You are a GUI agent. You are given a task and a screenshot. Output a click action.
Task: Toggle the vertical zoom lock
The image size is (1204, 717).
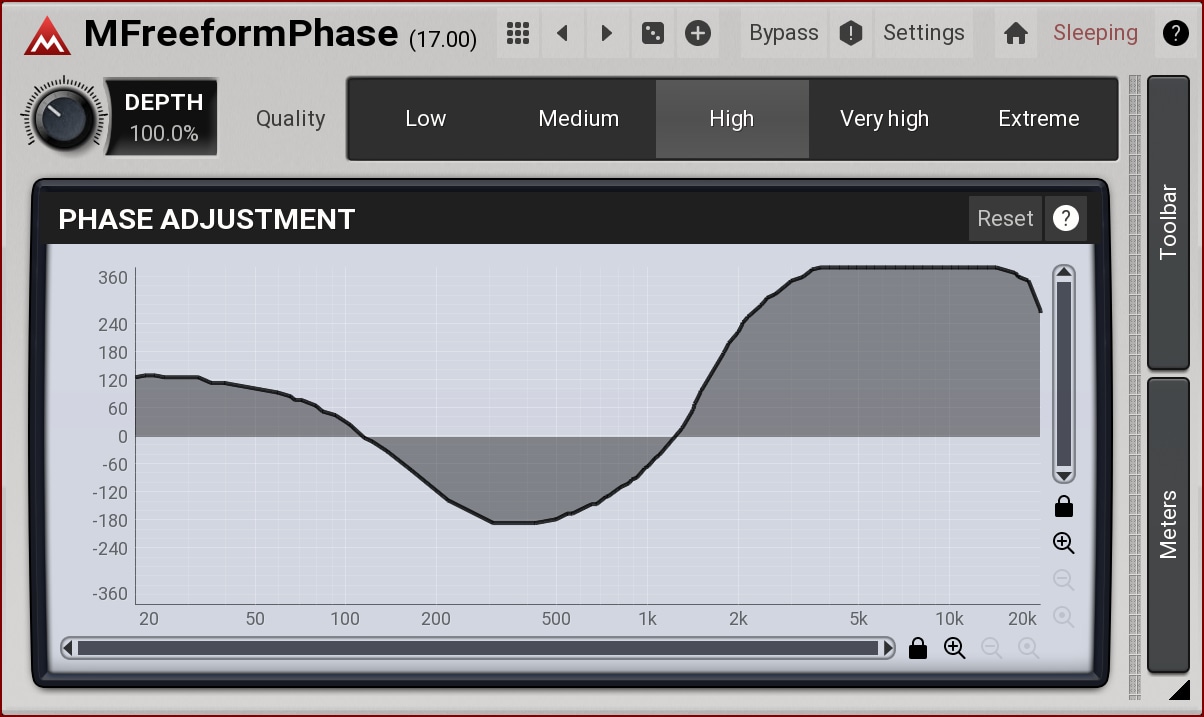(x=1064, y=506)
